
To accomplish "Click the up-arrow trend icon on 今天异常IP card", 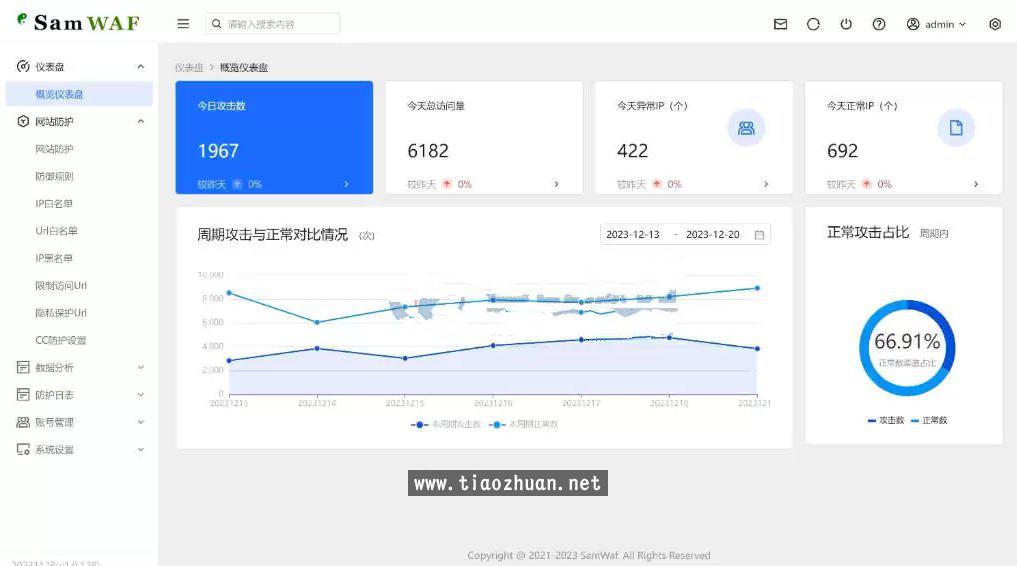I will (657, 184).
